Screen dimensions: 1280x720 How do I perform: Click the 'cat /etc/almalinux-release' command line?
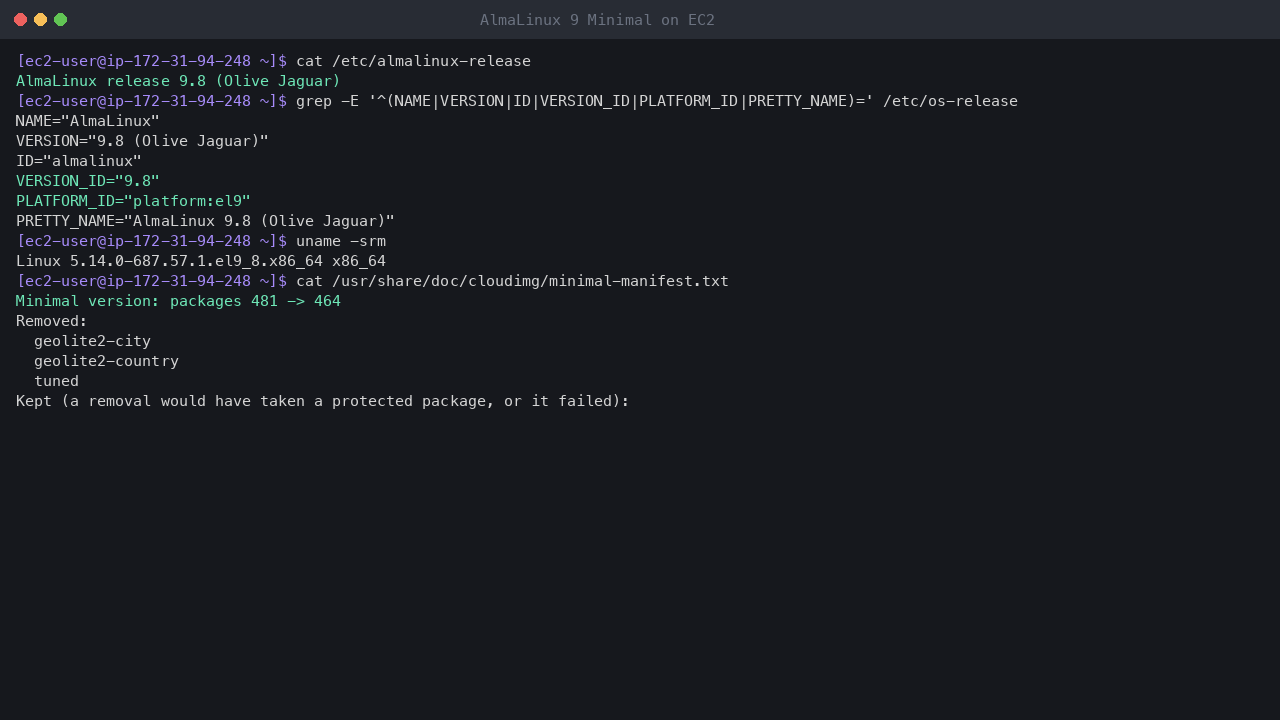(x=273, y=61)
